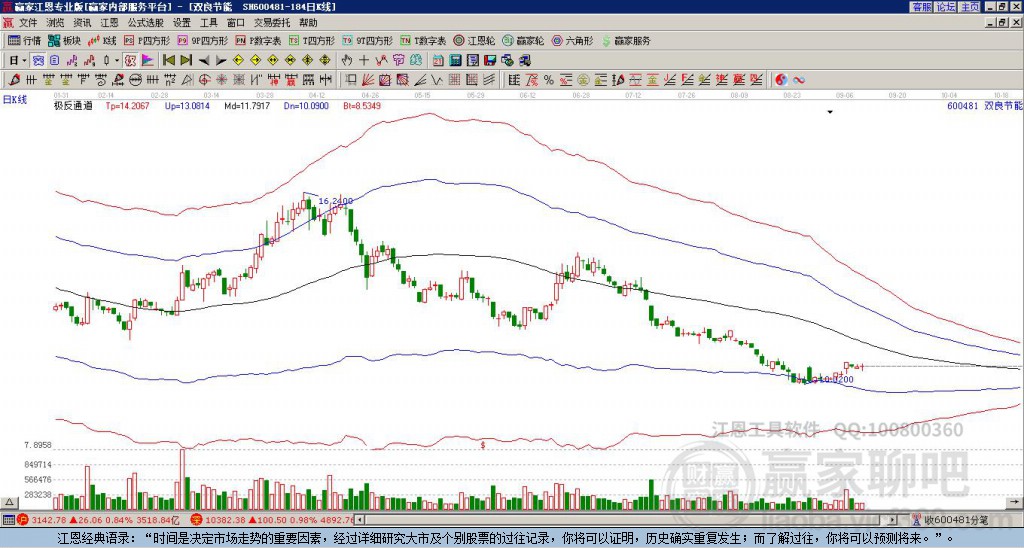Open the P四方形 Gann square tool
The image size is (1024, 548).
[147, 40]
